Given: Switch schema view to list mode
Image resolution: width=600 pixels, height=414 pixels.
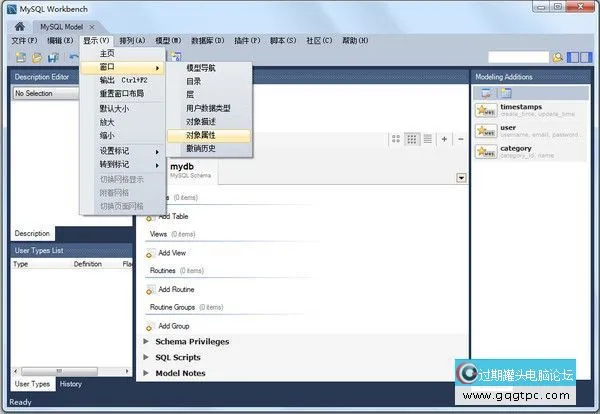Looking at the screenshot, I should (x=425, y=139).
